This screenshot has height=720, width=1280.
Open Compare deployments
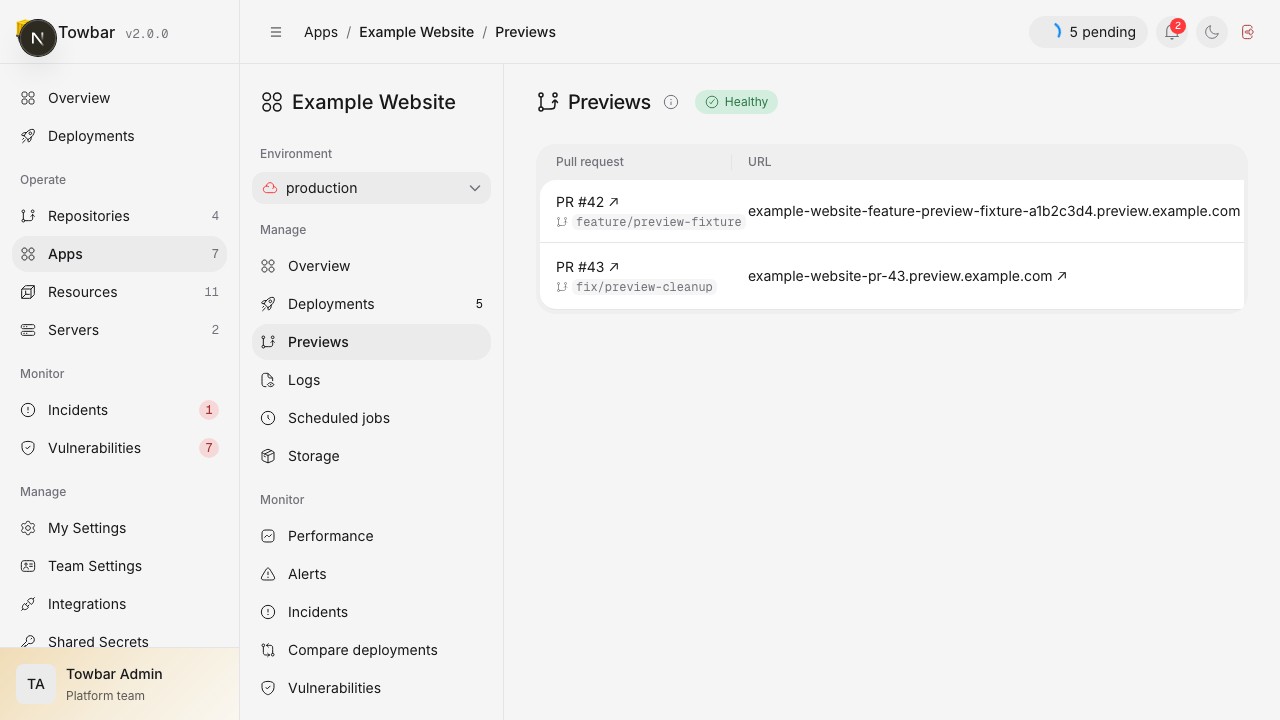[x=371, y=650]
